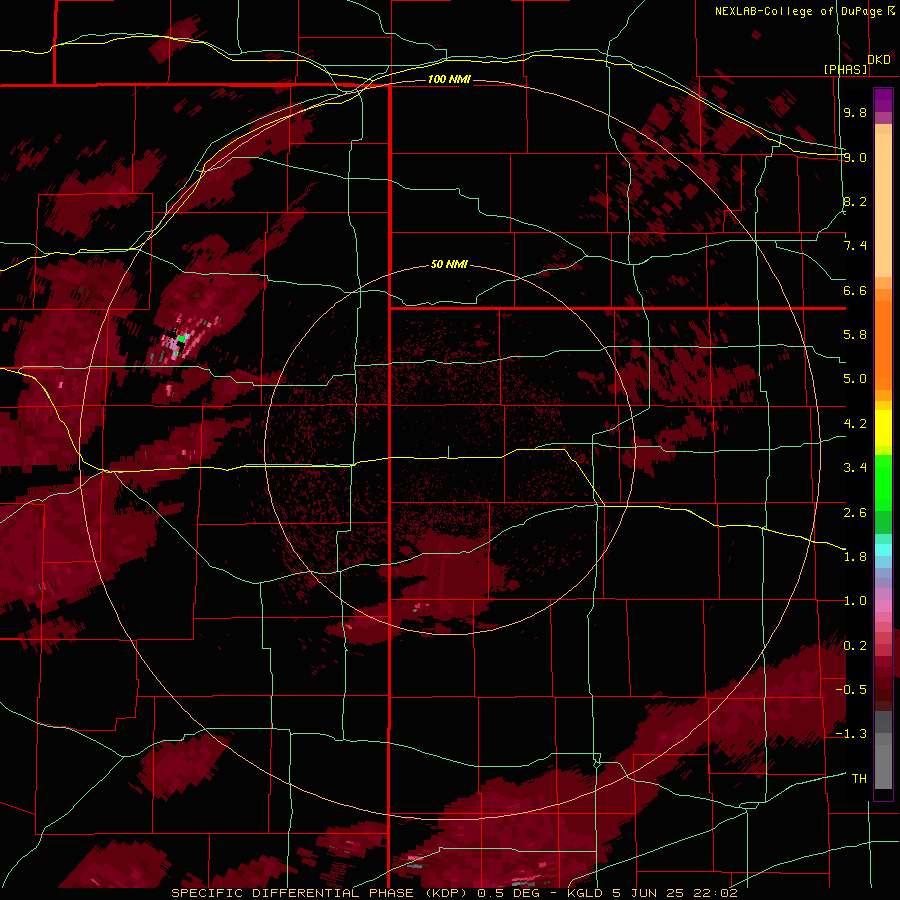Click the 9.0 legend value

tap(855, 157)
